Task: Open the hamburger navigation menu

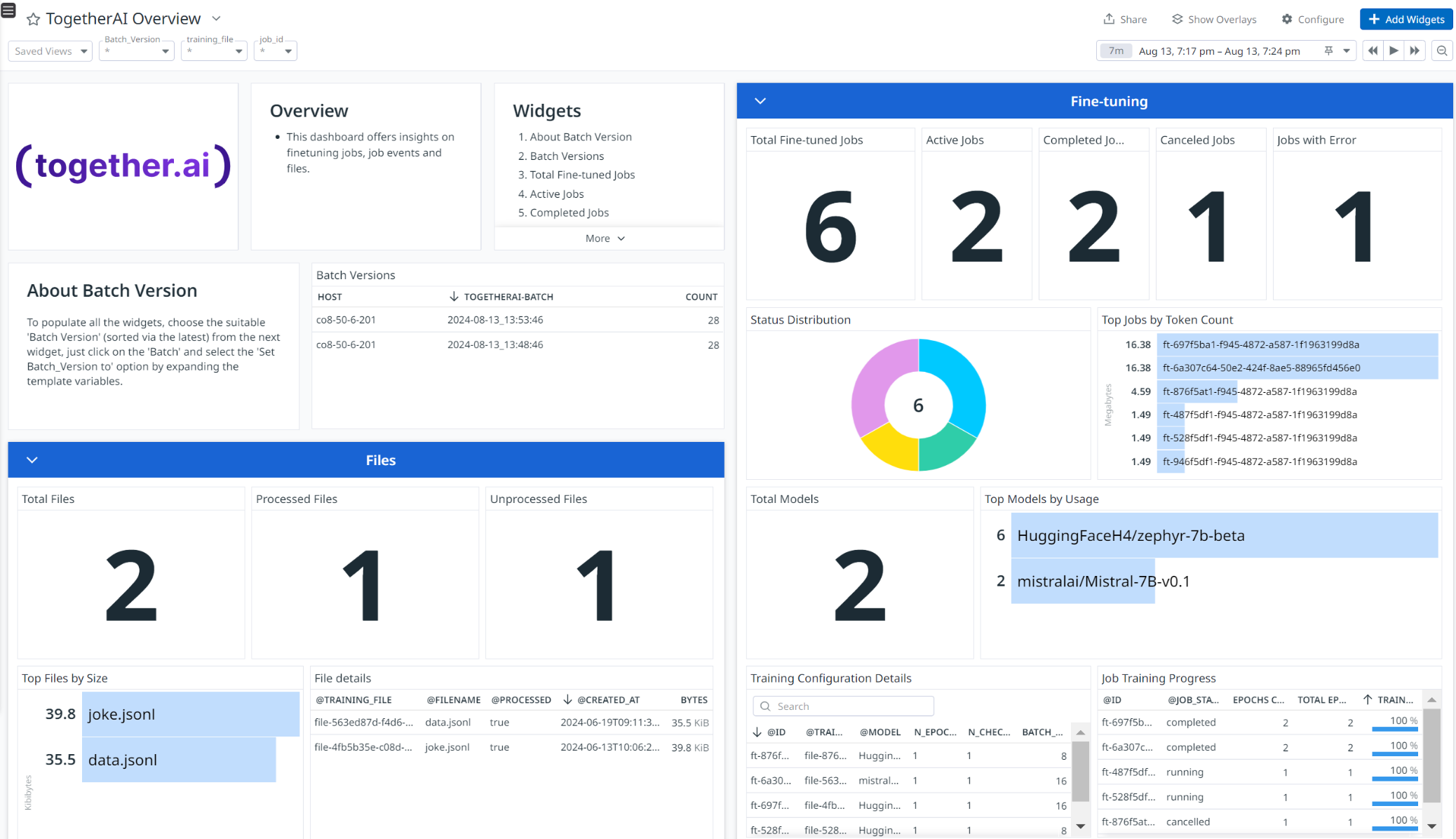Action: point(8,11)
